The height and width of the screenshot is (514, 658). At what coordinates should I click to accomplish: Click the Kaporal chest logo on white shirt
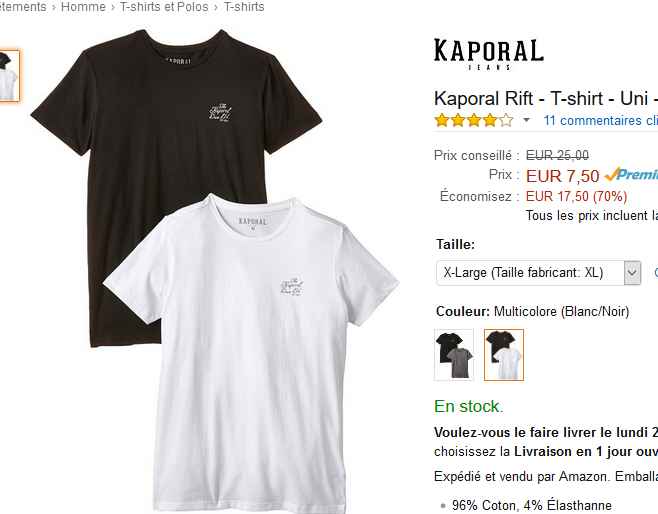click(x=291, y=287)
